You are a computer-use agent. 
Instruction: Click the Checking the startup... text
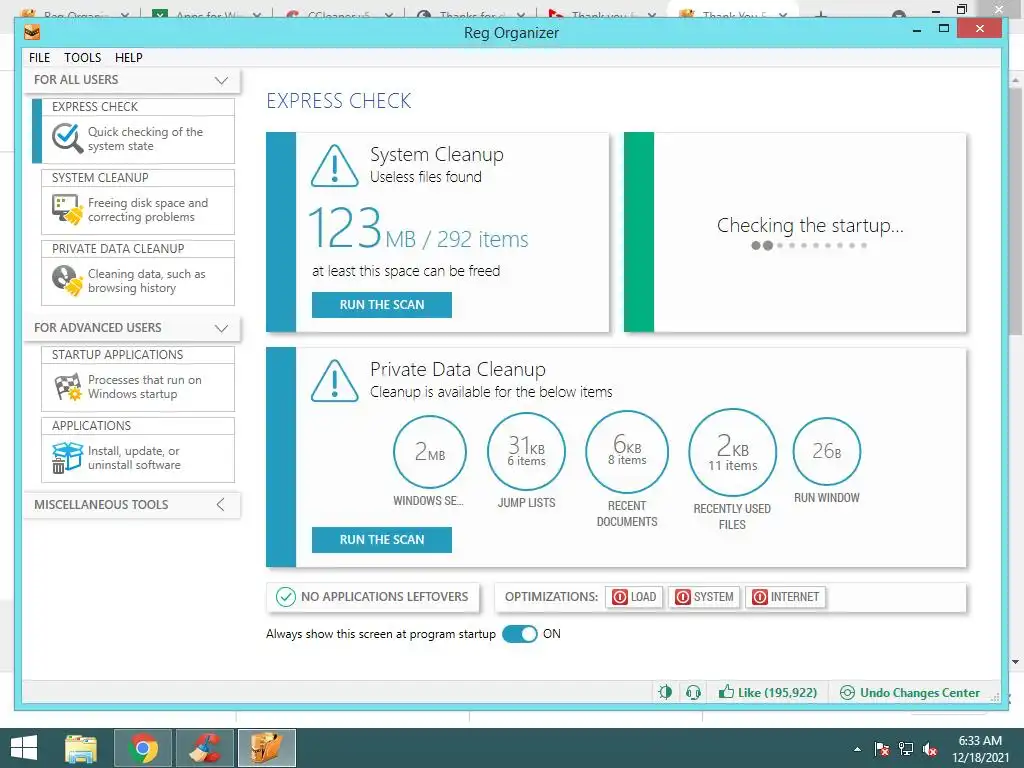pyautogui.click(x=810, y=225)
